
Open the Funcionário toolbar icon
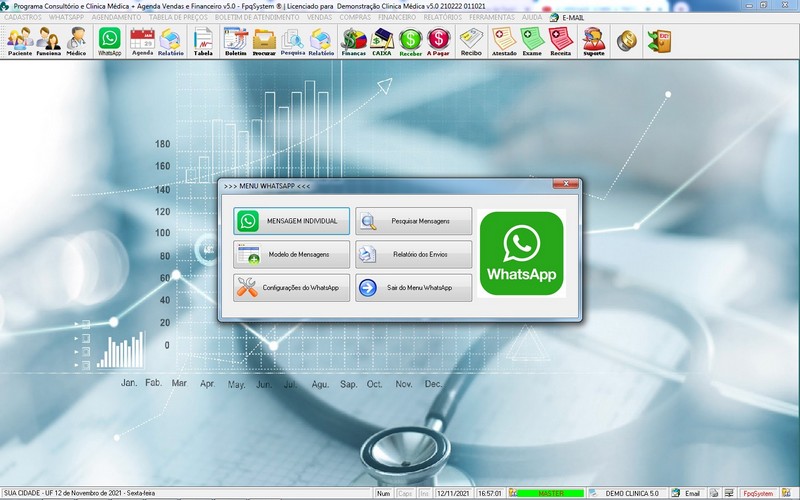(48, 41)
